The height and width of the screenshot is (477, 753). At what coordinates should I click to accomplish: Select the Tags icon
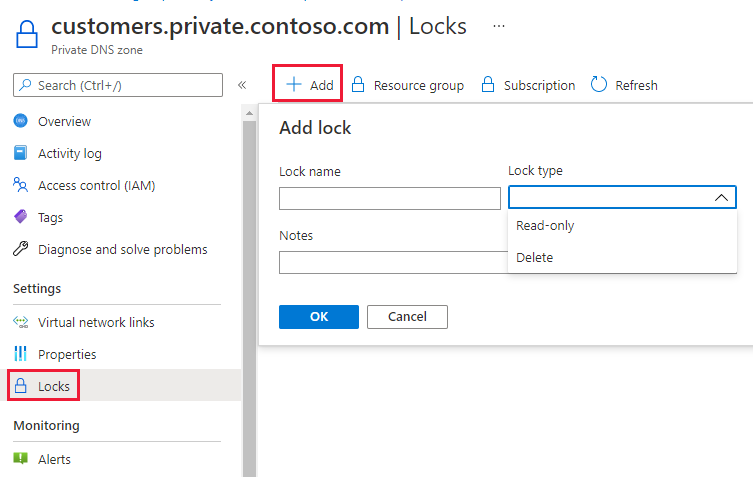click(20, 217)
